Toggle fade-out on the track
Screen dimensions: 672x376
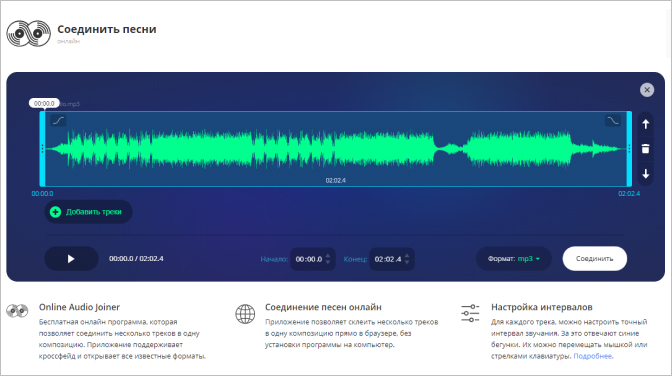612,120
